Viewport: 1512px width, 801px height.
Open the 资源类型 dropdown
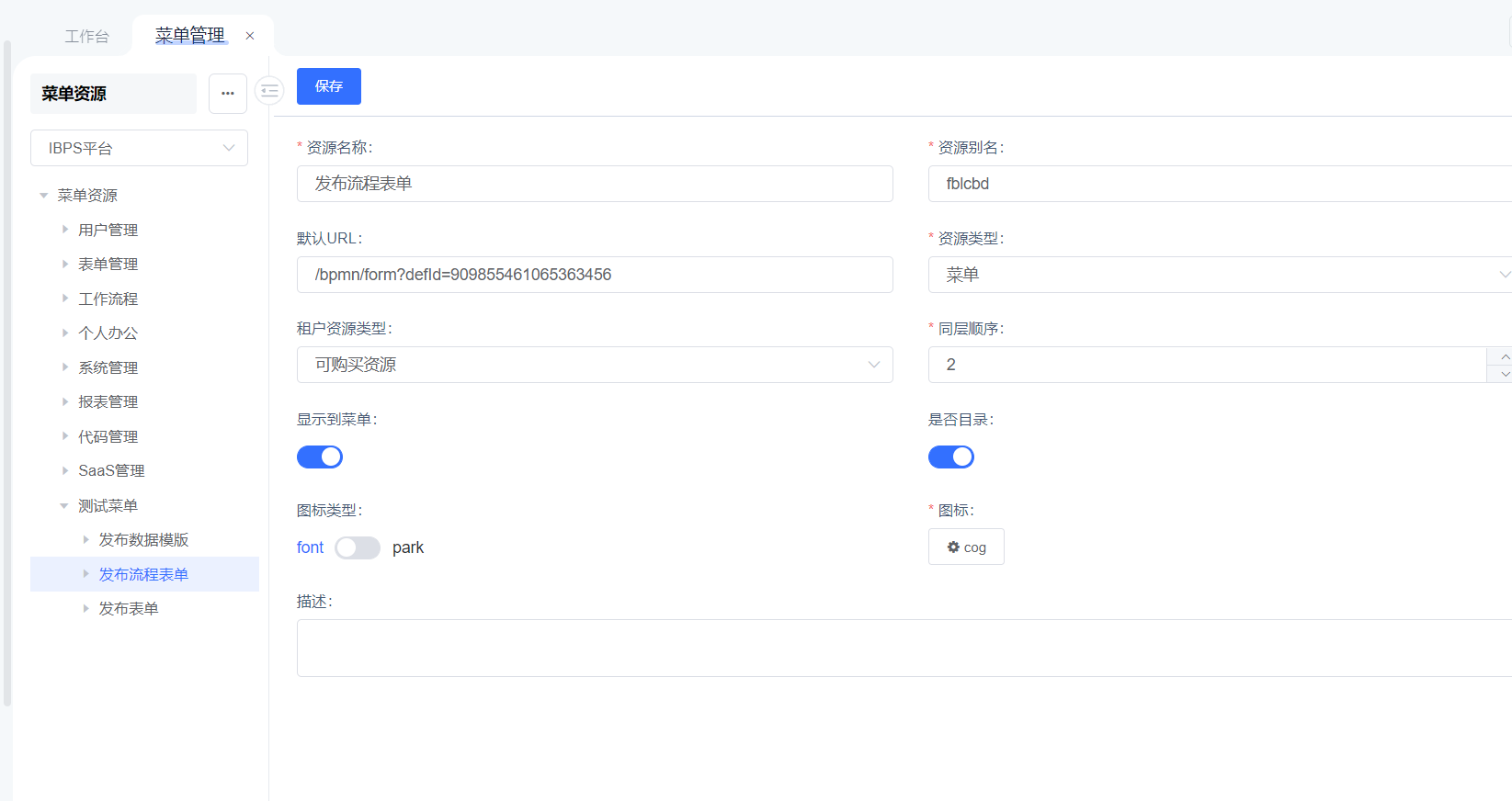(x=1219, y=275)
